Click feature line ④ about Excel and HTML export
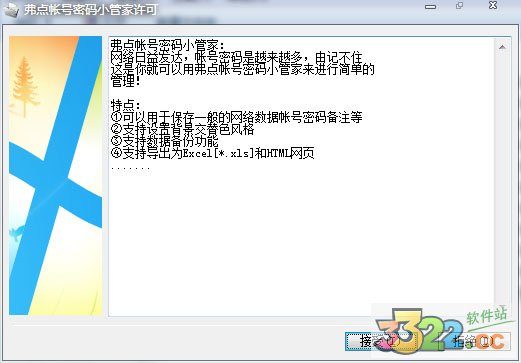 (x=212, y=153)
